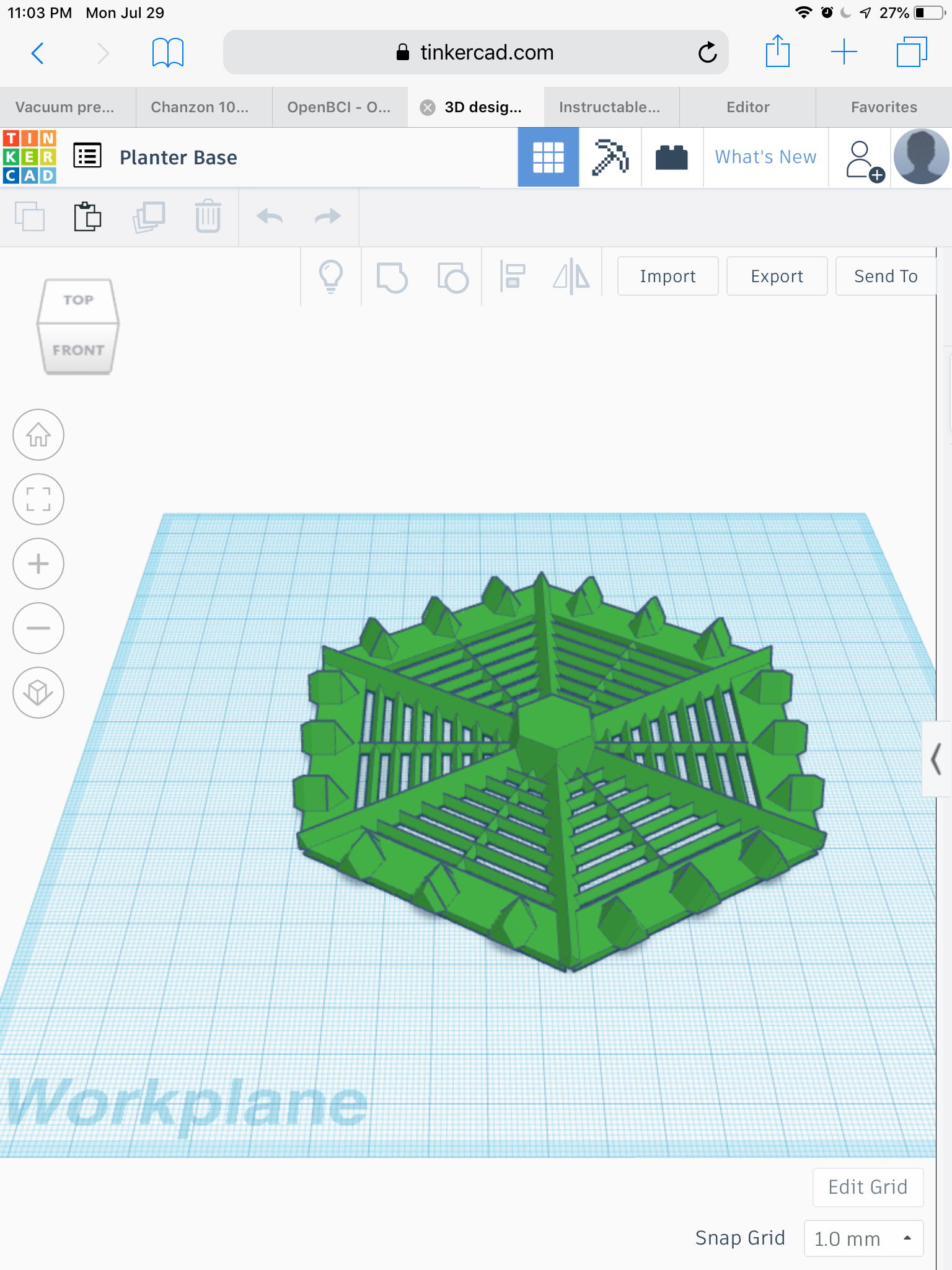Viewport: 952px width, 1270px height.
Task: Show all Safari tabs overview
Action: tap(912, 52)
